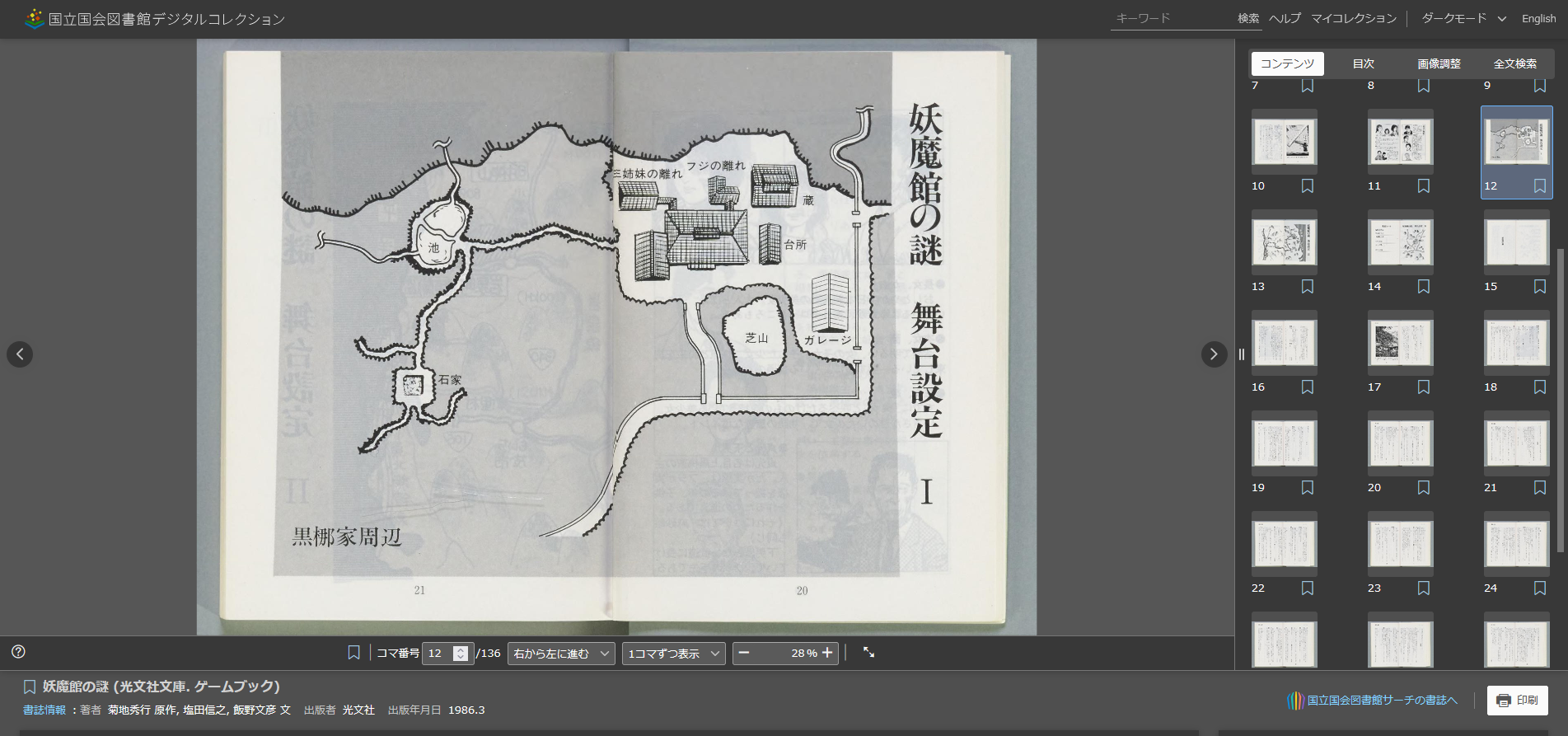Select thumbnail for frame 13

1285,242
